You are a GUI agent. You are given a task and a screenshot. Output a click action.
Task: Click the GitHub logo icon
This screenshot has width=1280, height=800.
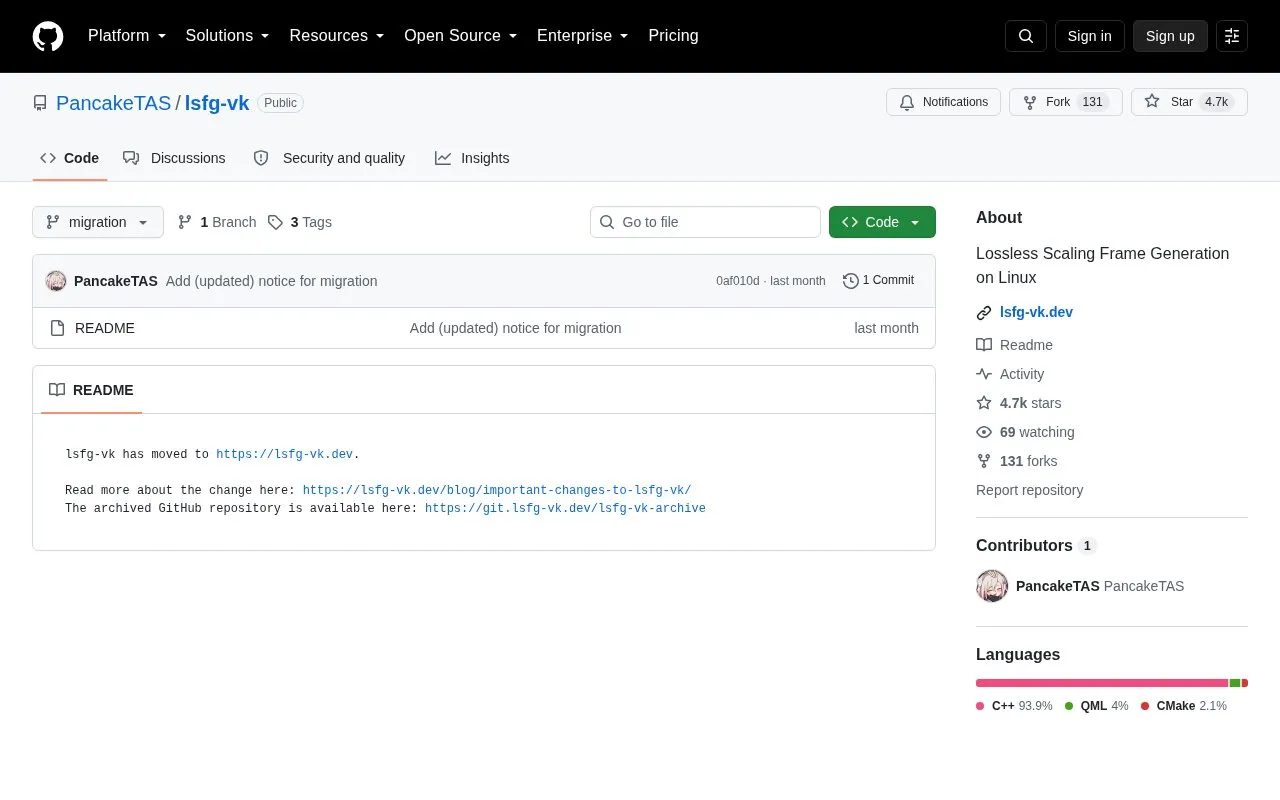point(48,36)
